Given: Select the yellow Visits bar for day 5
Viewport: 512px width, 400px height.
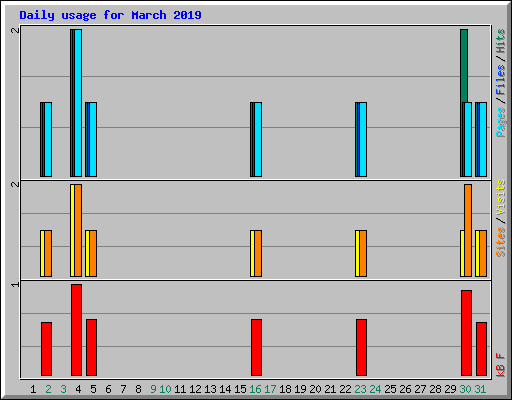Looking at the screenshot, I should click(87, 253).
